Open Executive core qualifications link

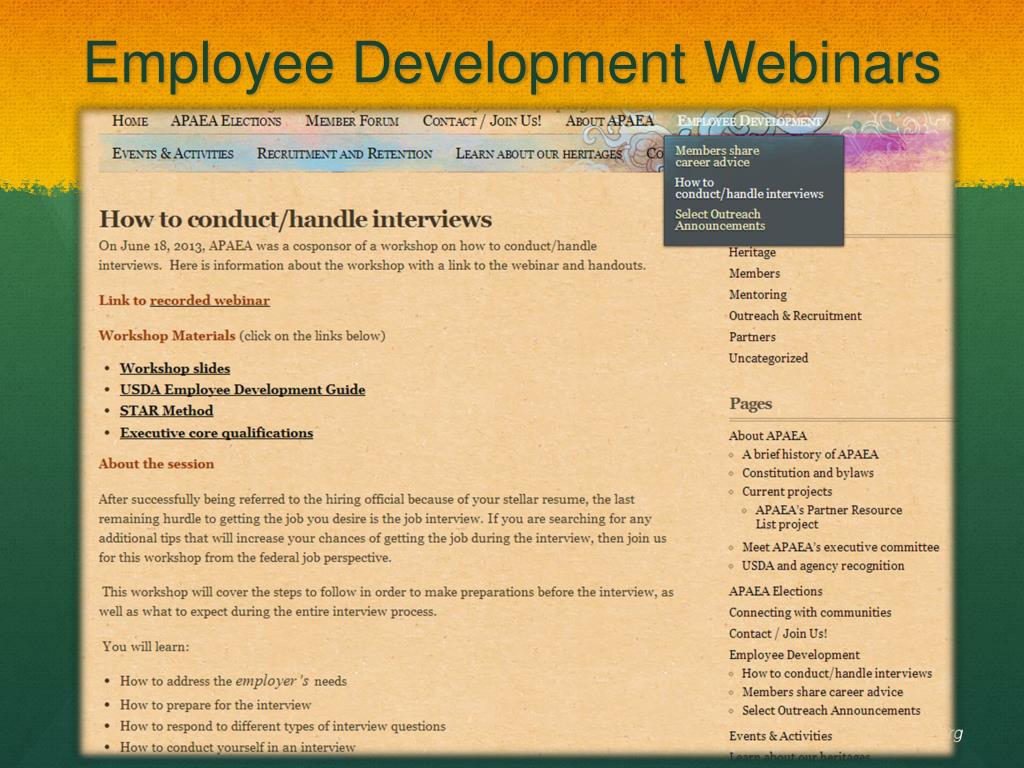click(x=216, y=433)
